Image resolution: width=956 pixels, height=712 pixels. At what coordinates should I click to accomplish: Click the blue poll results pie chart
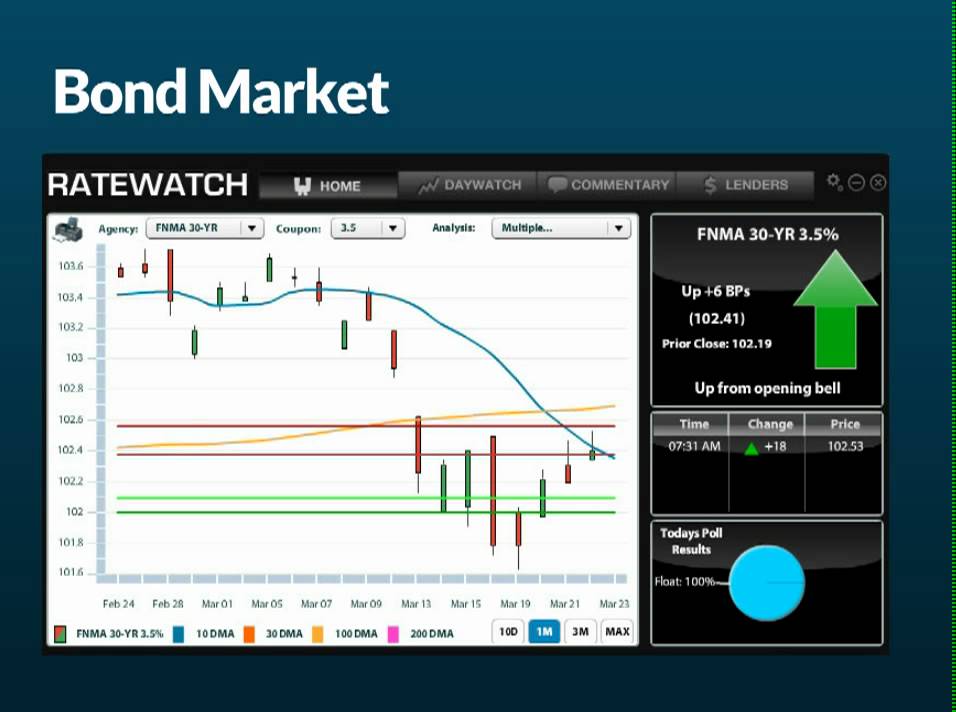tap(766, 583)
